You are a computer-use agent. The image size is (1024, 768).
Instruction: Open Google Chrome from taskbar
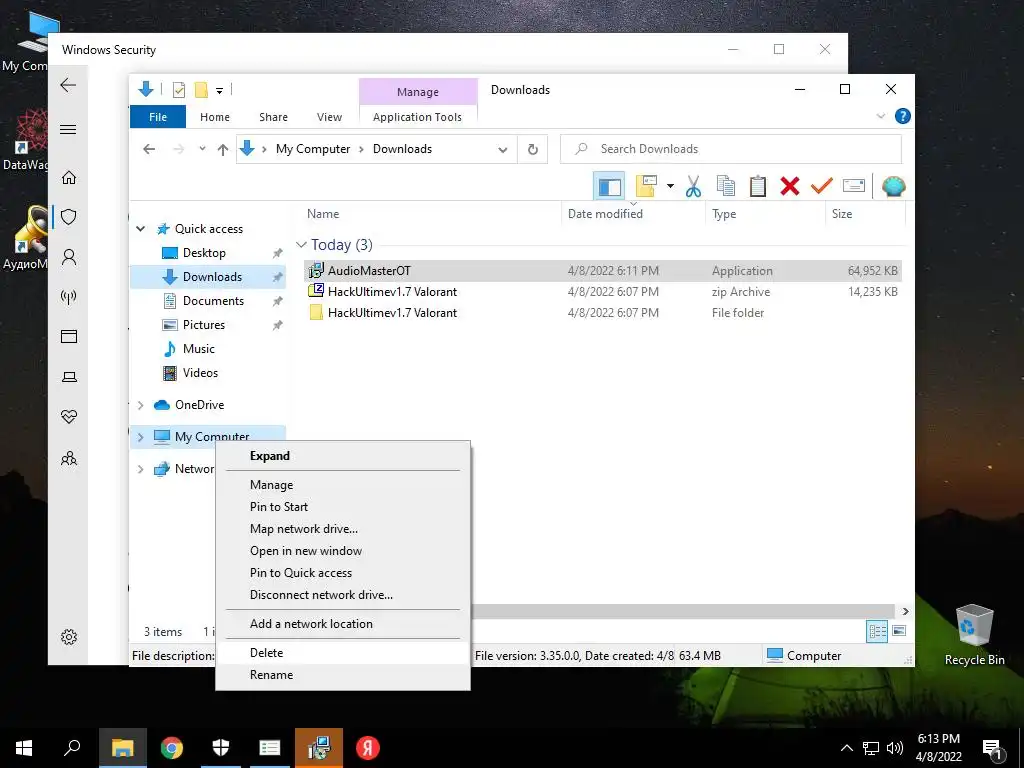pos(172,748)
